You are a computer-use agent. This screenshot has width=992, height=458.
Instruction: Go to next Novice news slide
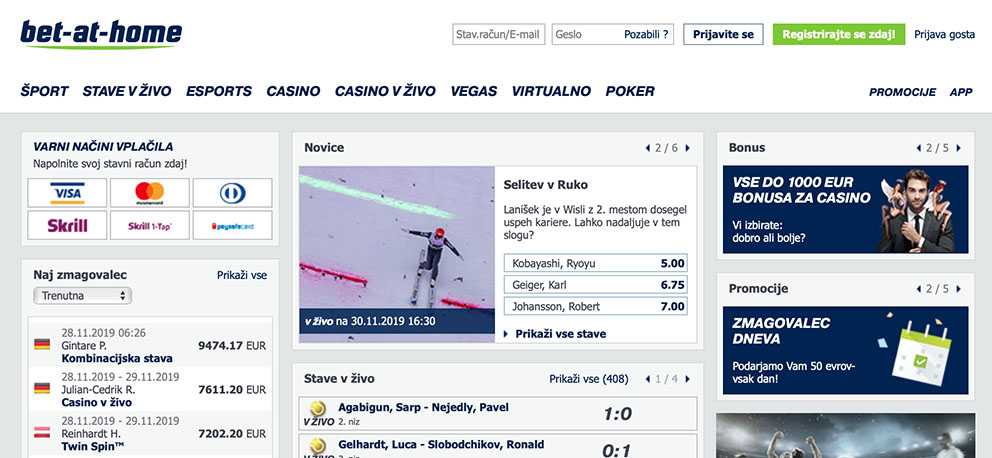pyautogui.click(x=688, y=148)
